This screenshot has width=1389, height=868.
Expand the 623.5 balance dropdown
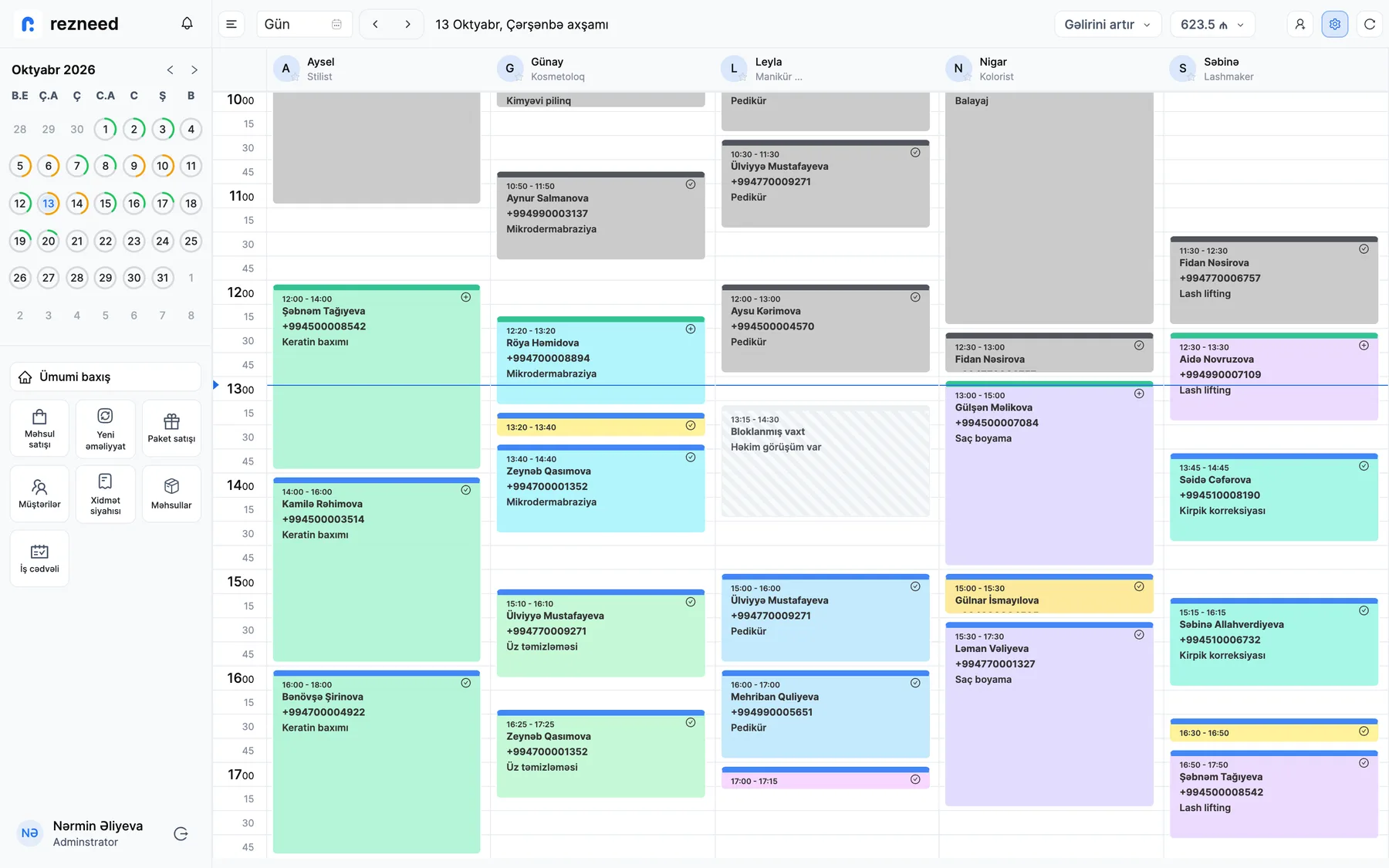[1212, 24]
